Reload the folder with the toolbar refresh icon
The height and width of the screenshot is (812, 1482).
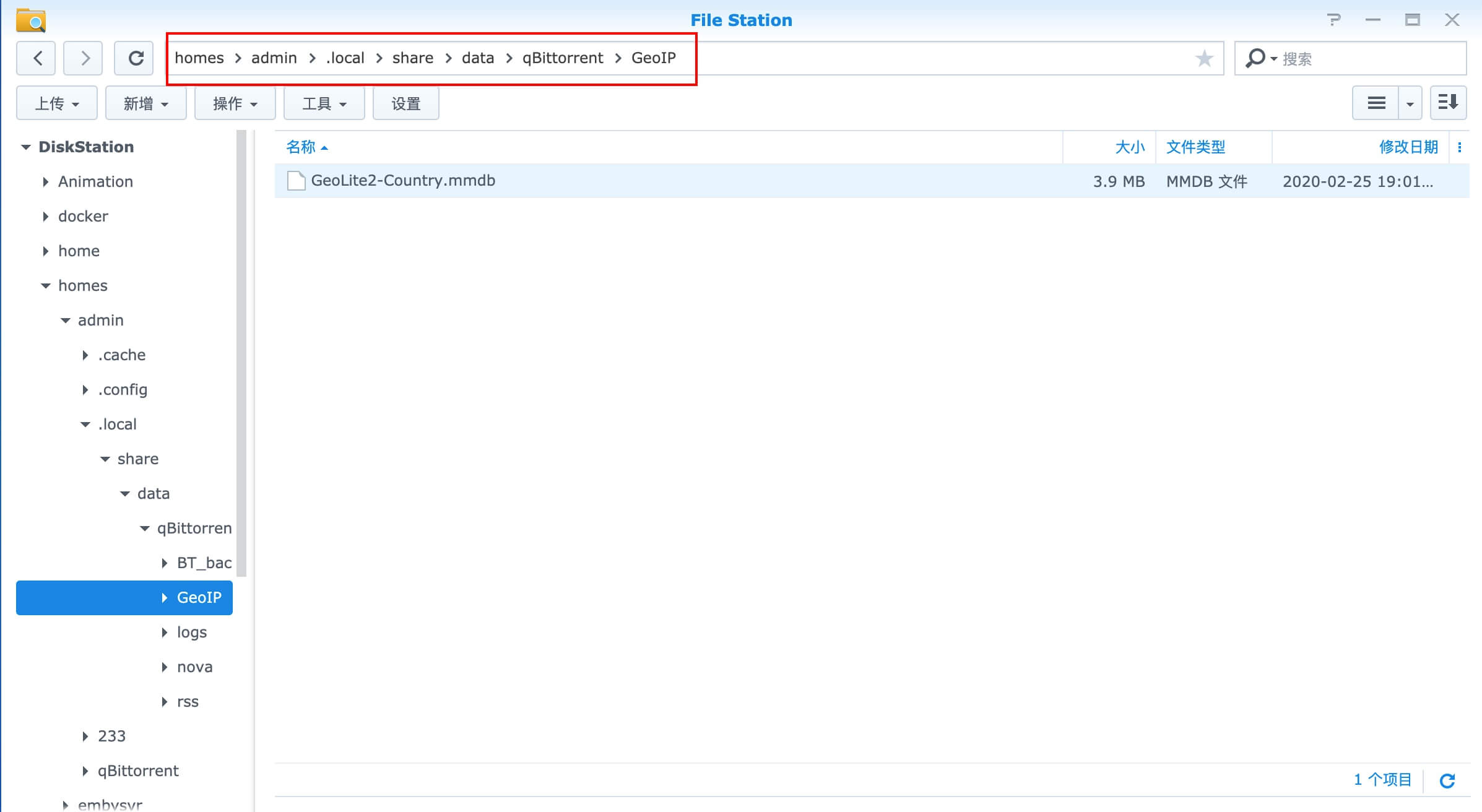click(x=135, y=58)
